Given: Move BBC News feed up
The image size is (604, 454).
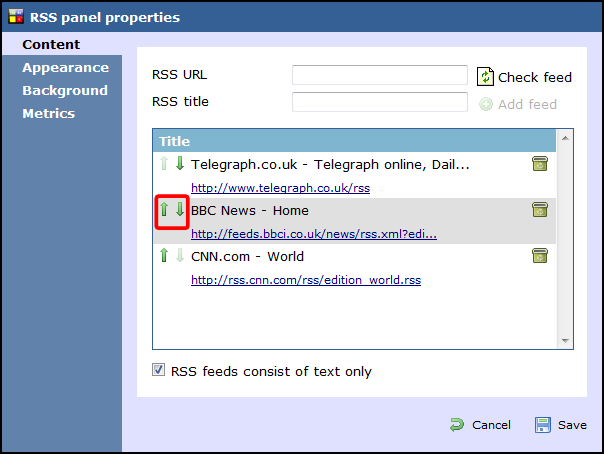Looking at the screenshot, I should [164, 209].
